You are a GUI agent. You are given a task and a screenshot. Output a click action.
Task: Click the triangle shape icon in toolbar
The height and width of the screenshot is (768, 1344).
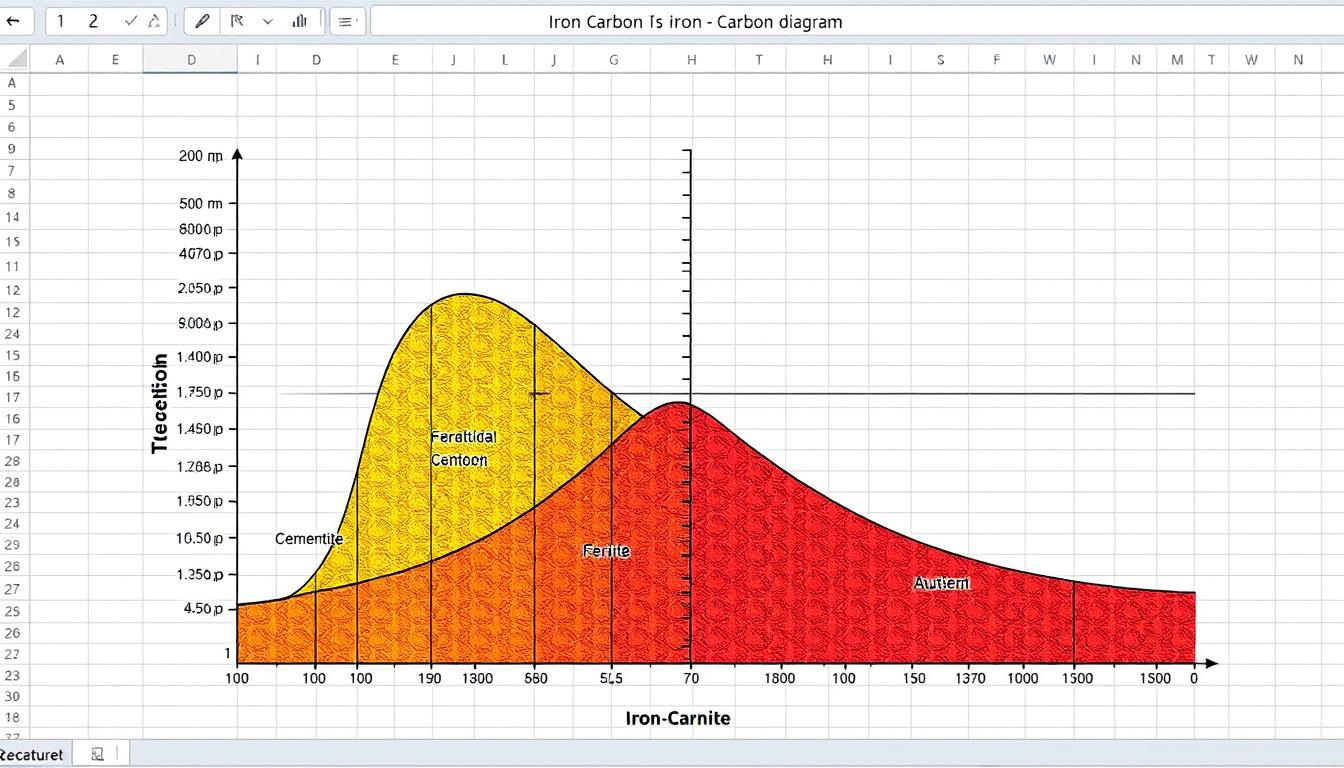pos(154,21)
